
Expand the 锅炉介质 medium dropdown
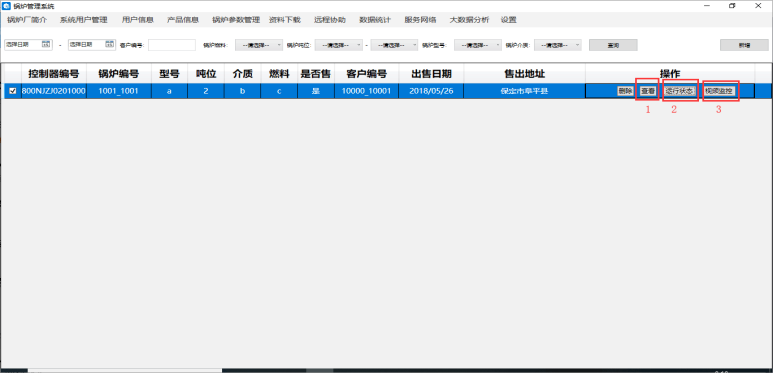point(558,45)
